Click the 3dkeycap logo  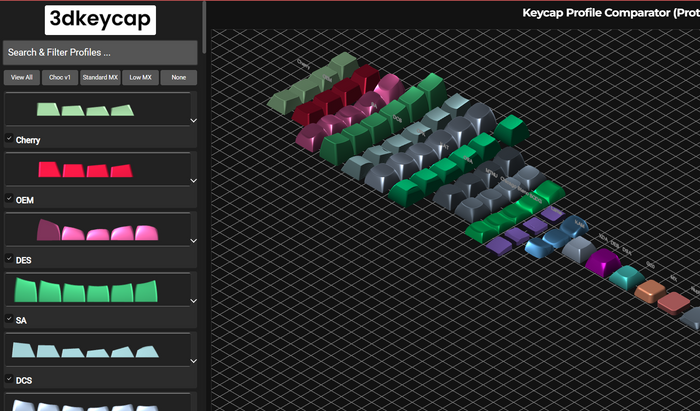(100, 20)
